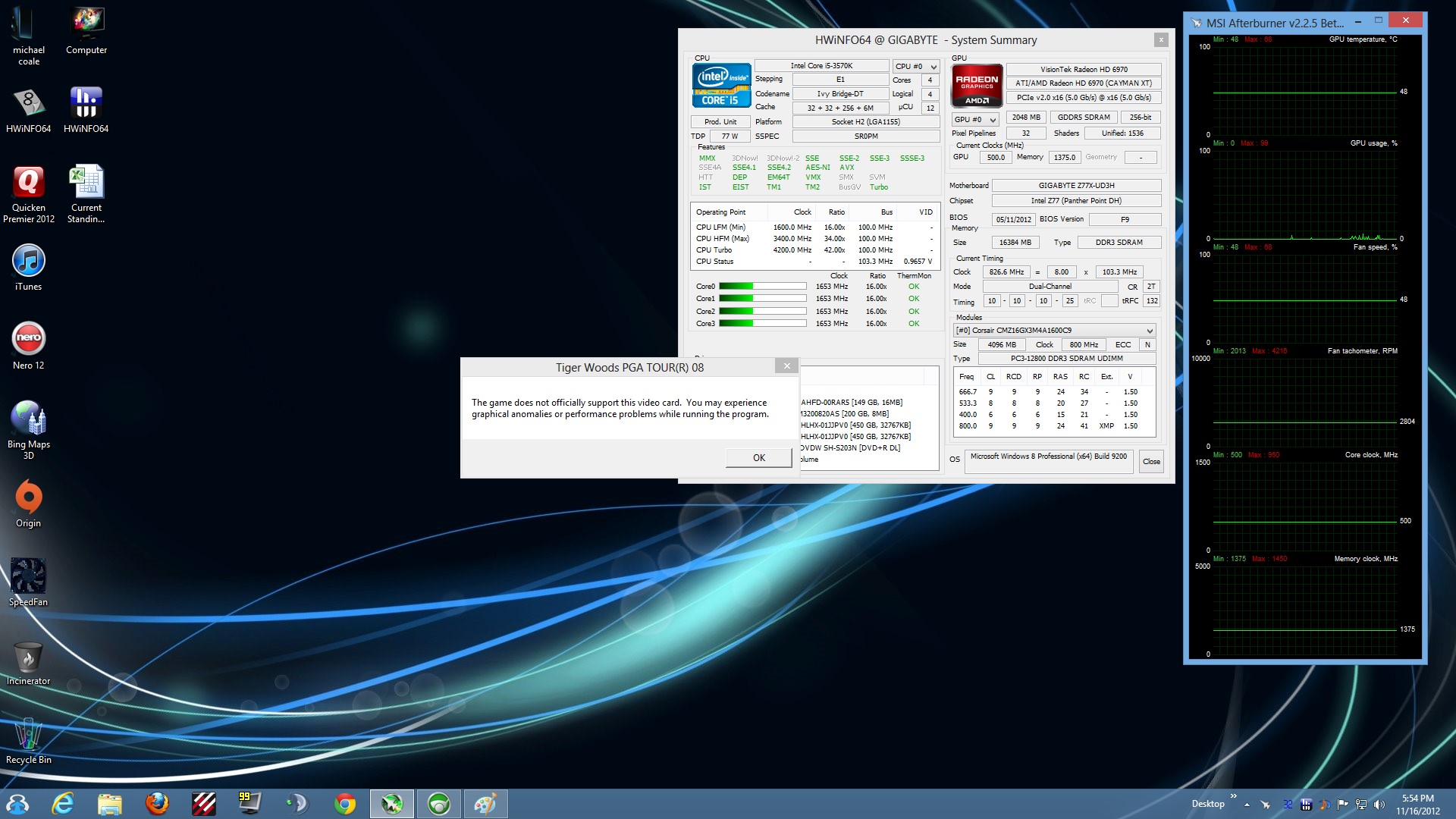Screen dimensions: 1456x819
Task: Click the green circle taskbar app button
Action: (x=438, y=803)
